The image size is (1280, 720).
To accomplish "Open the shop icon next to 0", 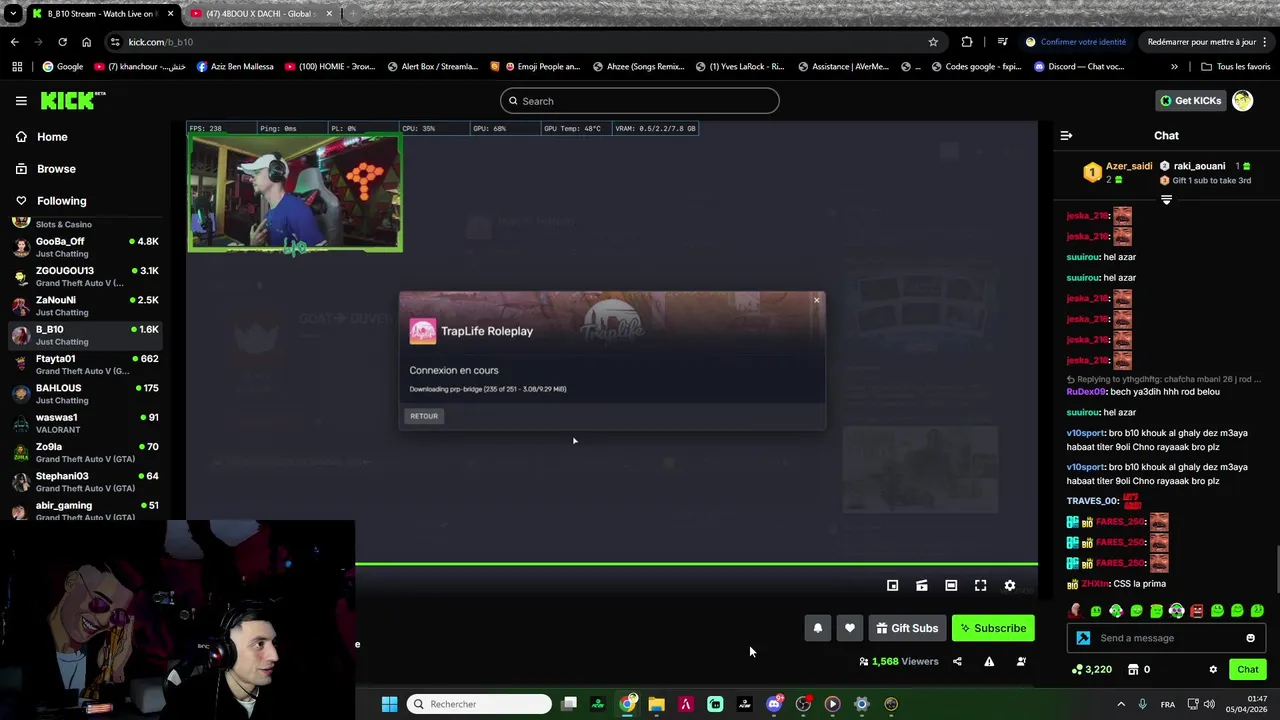I will [1133, 670].
